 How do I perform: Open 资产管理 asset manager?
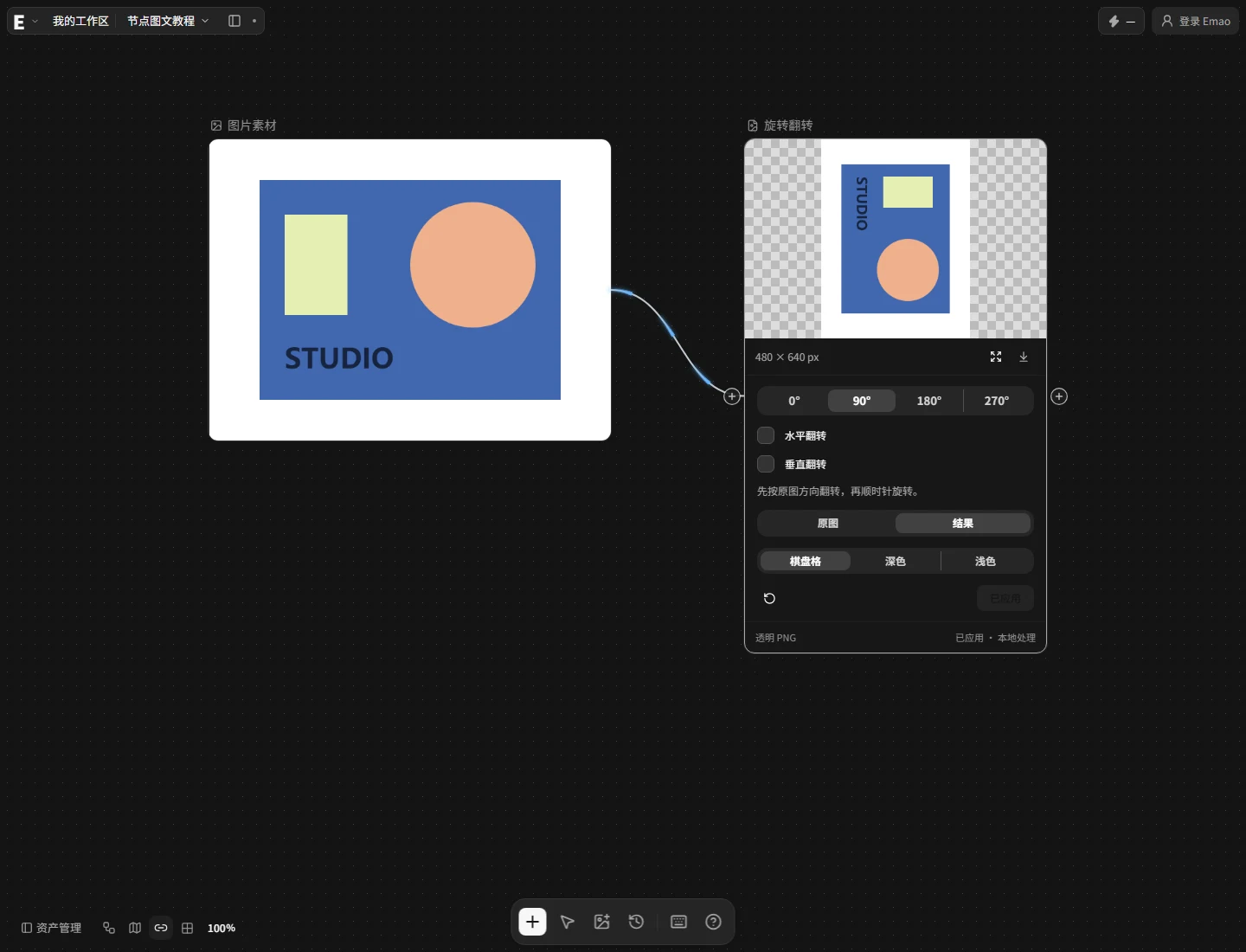tap(51, 928)
